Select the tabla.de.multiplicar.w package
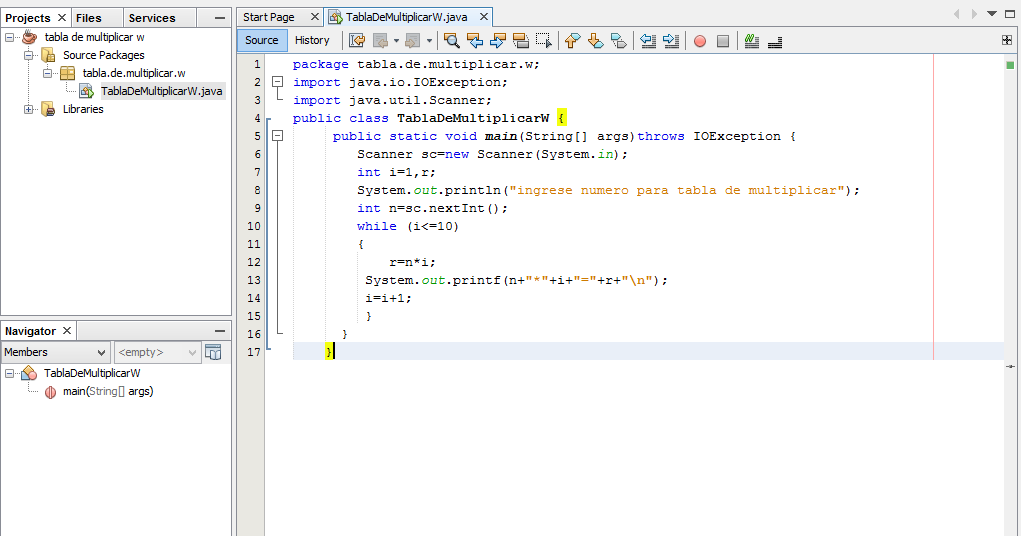The height and width of the screenshot is (536, 1021). pos(133,73)
